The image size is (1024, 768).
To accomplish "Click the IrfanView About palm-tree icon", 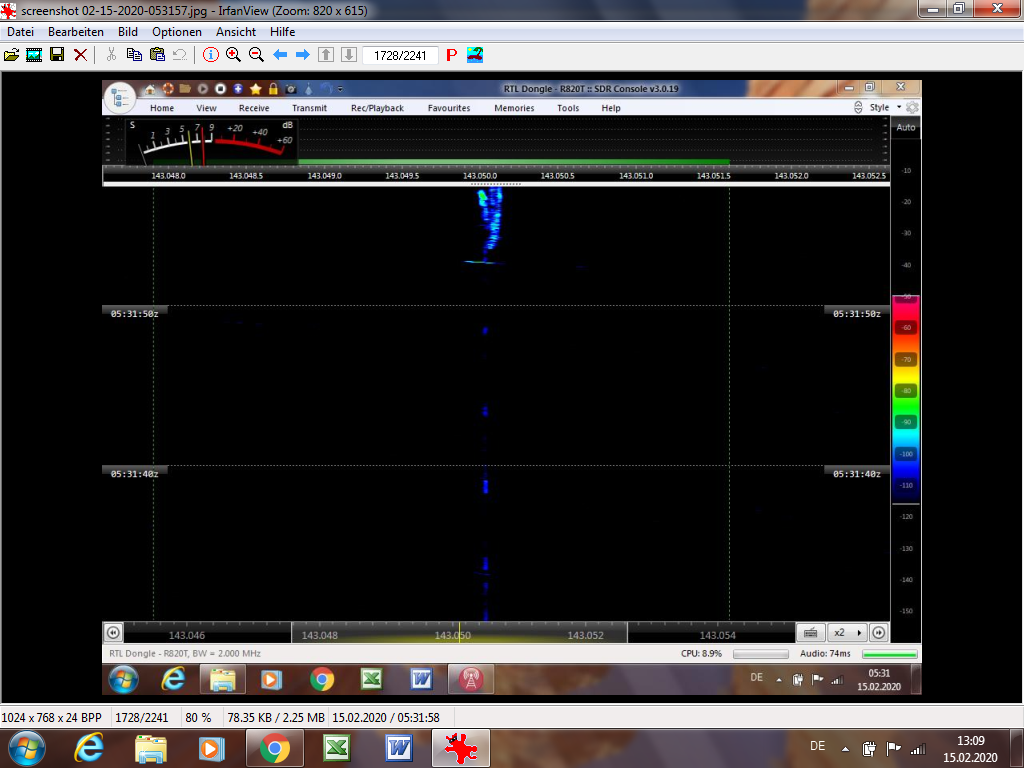I will [475, 55].
